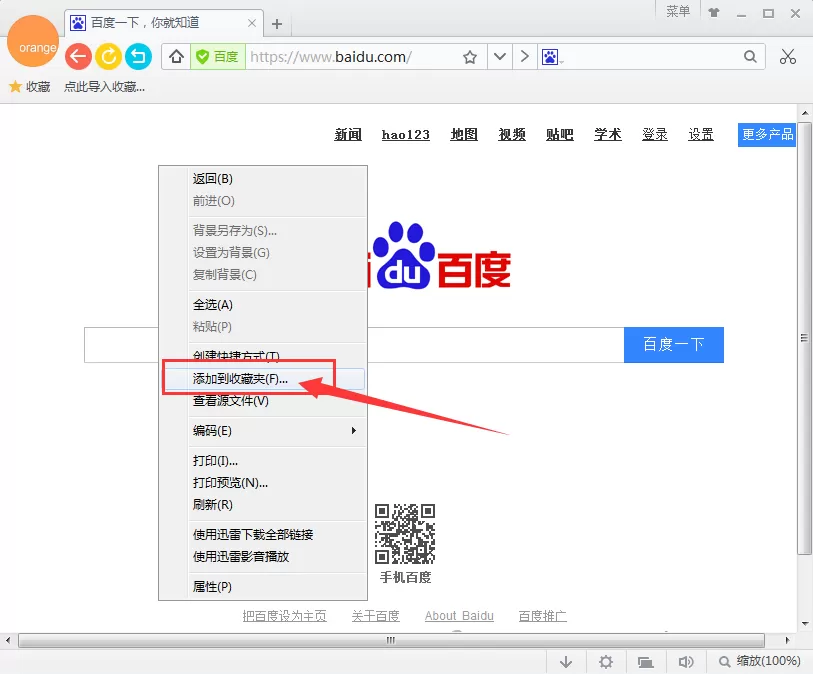This screenshot has height=674, width=813.
Task: Choose 返回(B) from context menu
Action: 263,179
